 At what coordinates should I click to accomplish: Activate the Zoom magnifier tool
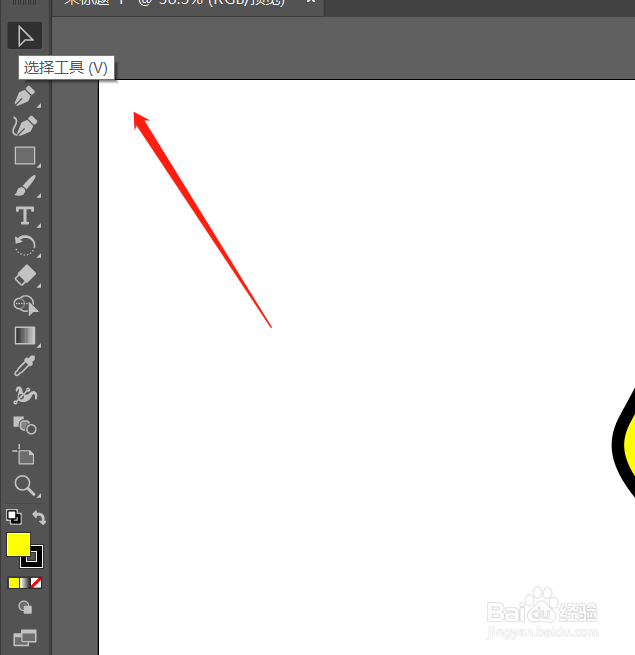coord(25,485)
